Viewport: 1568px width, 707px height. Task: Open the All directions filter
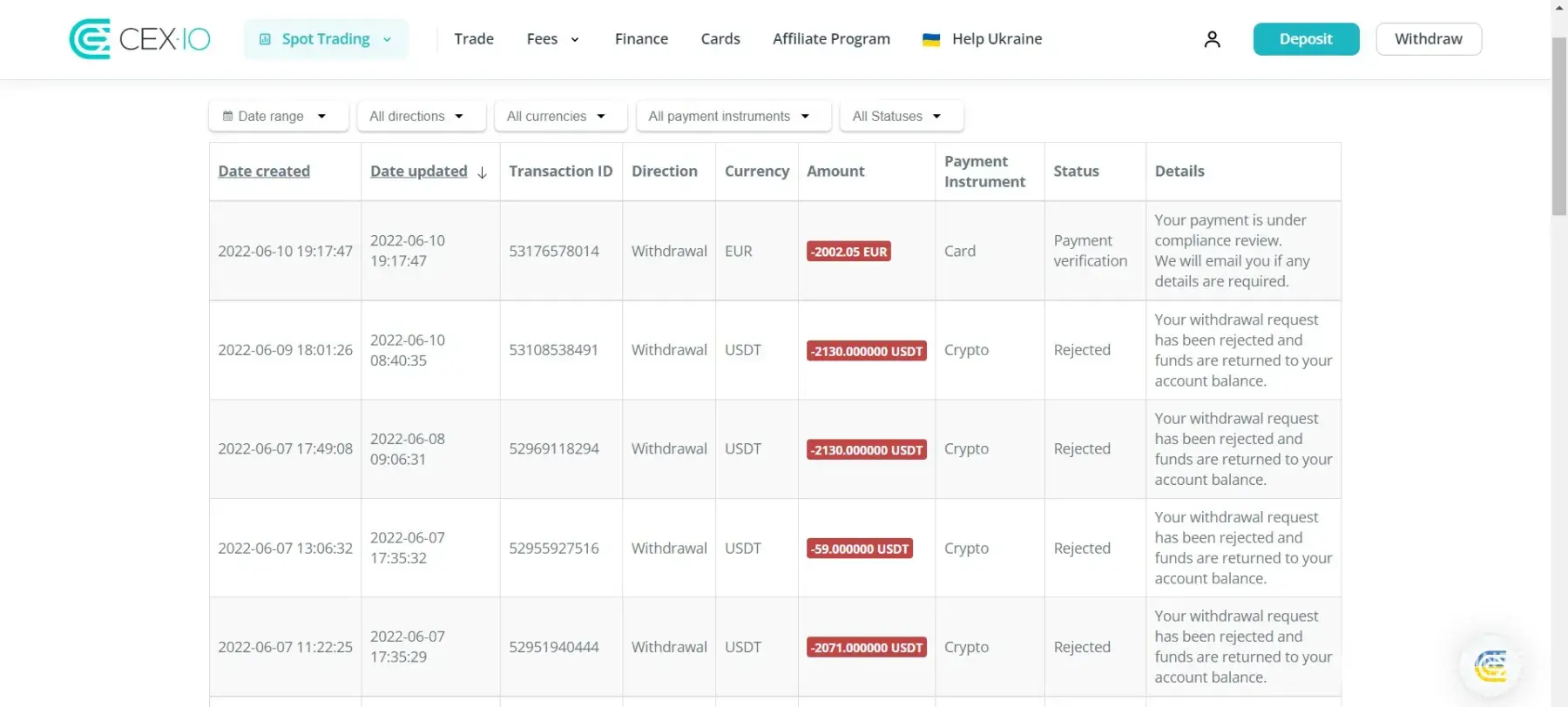click(421, 116)
